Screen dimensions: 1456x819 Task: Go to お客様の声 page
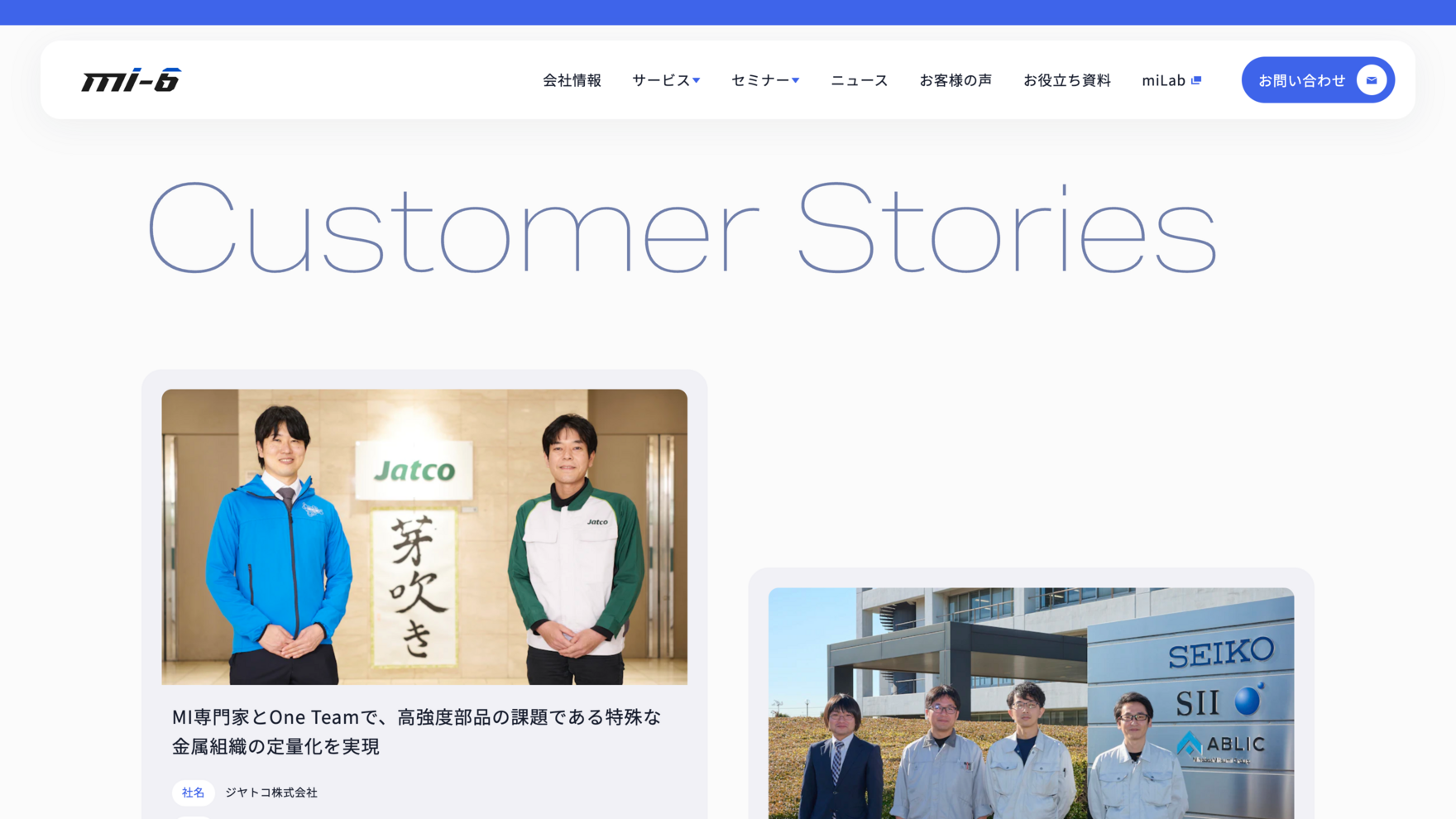point(955,80)
